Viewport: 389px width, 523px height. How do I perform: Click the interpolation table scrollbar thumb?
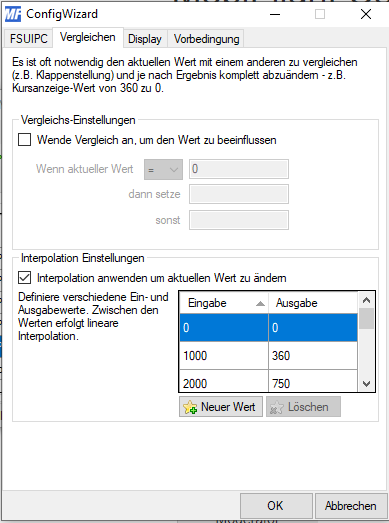pos(366,319)
